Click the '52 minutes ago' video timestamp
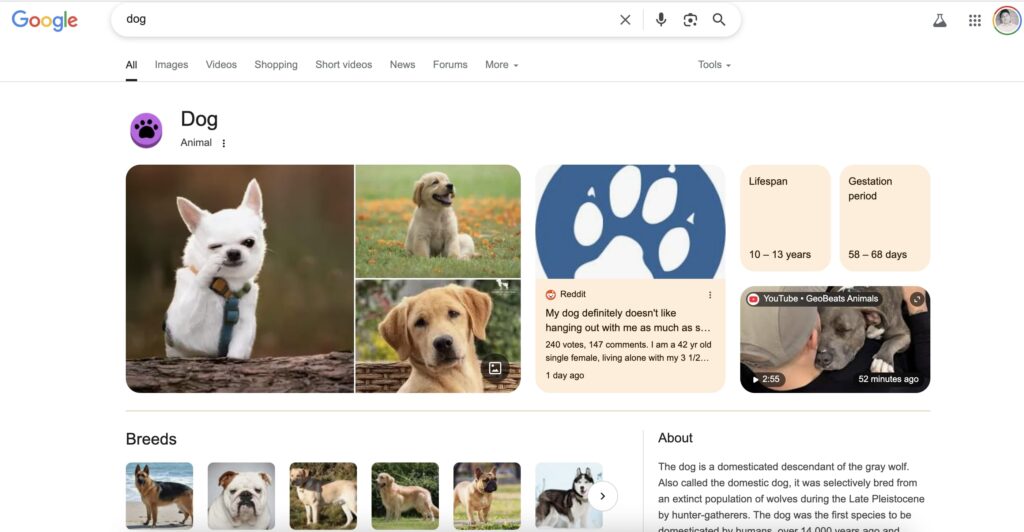This screenshot has width=1024, height=532. click(x=888, y=379)
